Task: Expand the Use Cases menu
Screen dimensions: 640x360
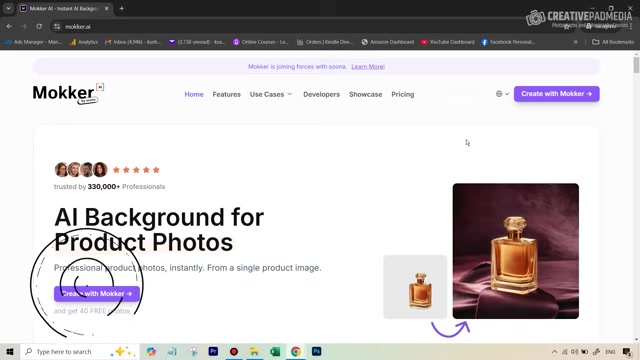Action: (x=271, y=94)
